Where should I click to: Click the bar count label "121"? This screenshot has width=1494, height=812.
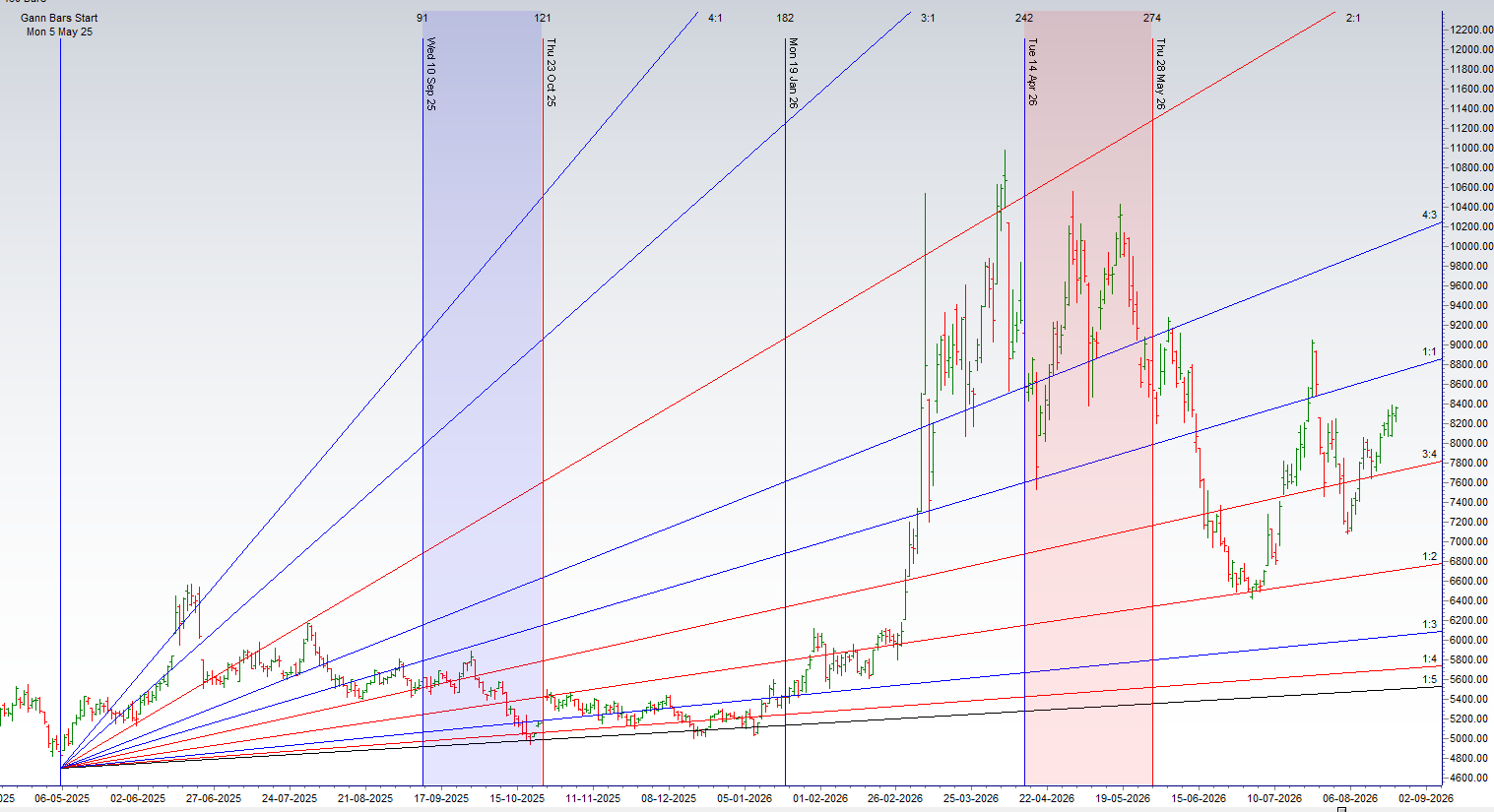543,18
